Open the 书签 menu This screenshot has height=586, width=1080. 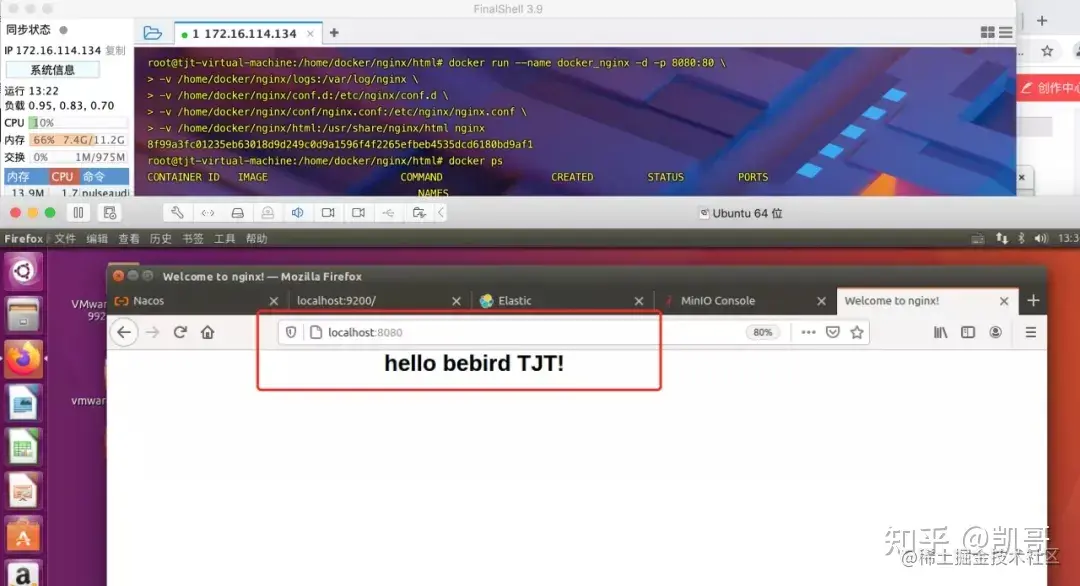[193, 238]
